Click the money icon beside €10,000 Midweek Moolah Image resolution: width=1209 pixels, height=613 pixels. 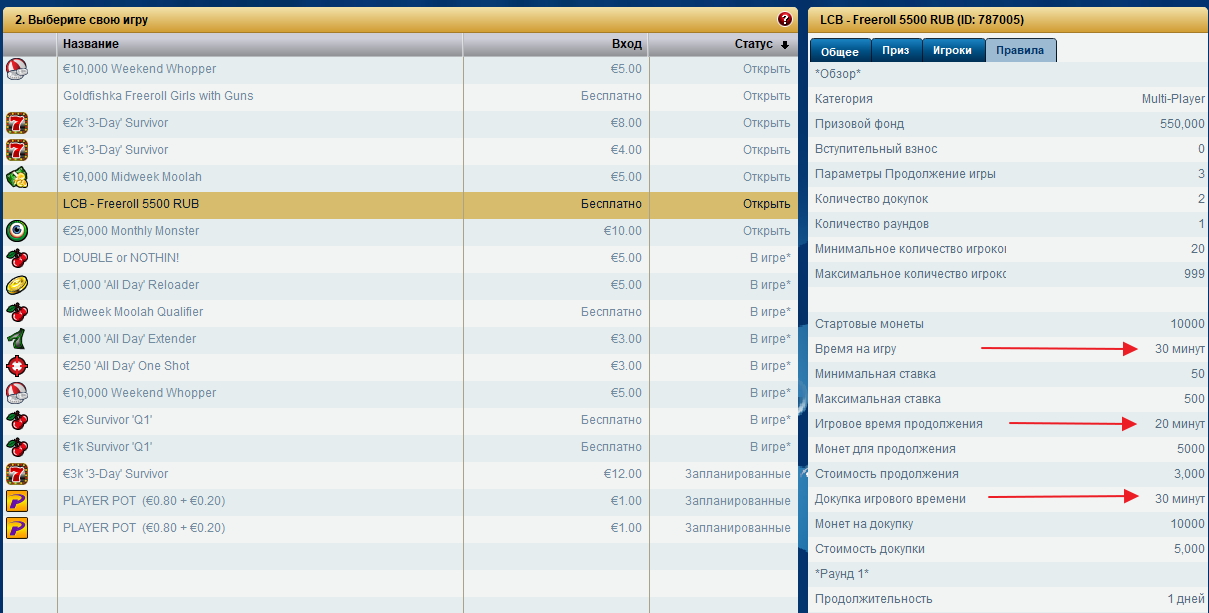click(x=17, y=177)
